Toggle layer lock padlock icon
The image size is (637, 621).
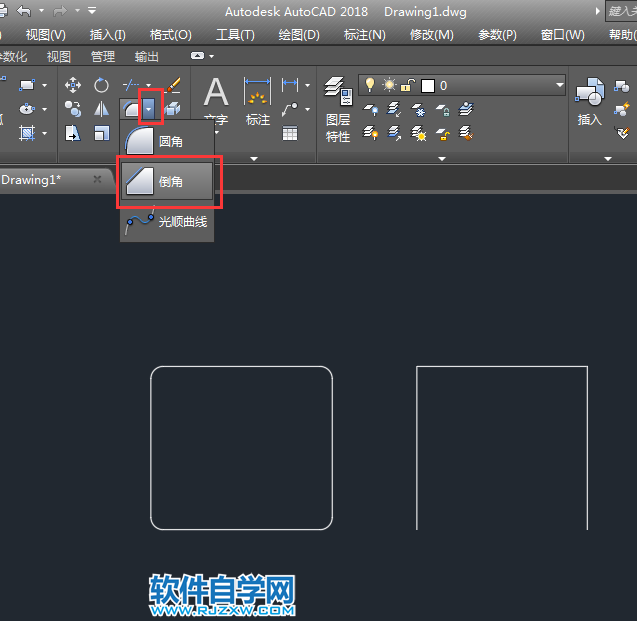pyautogui.click(x=406, y=86)
